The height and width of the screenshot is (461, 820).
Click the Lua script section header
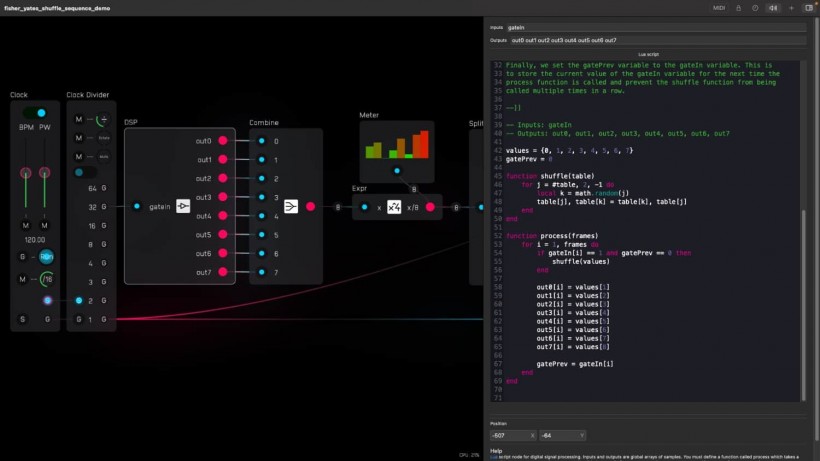pyautogui.click(x=647, y=53)
